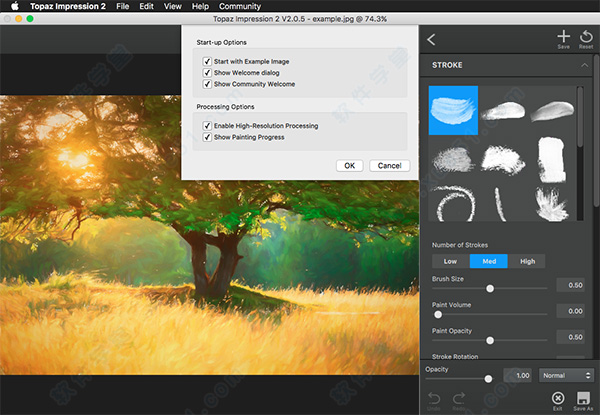Image resolution: width=600 pixels, height=415 pixels.
Task: Select the fluffy cloud-shaped brush stroke
Action: 503,160
